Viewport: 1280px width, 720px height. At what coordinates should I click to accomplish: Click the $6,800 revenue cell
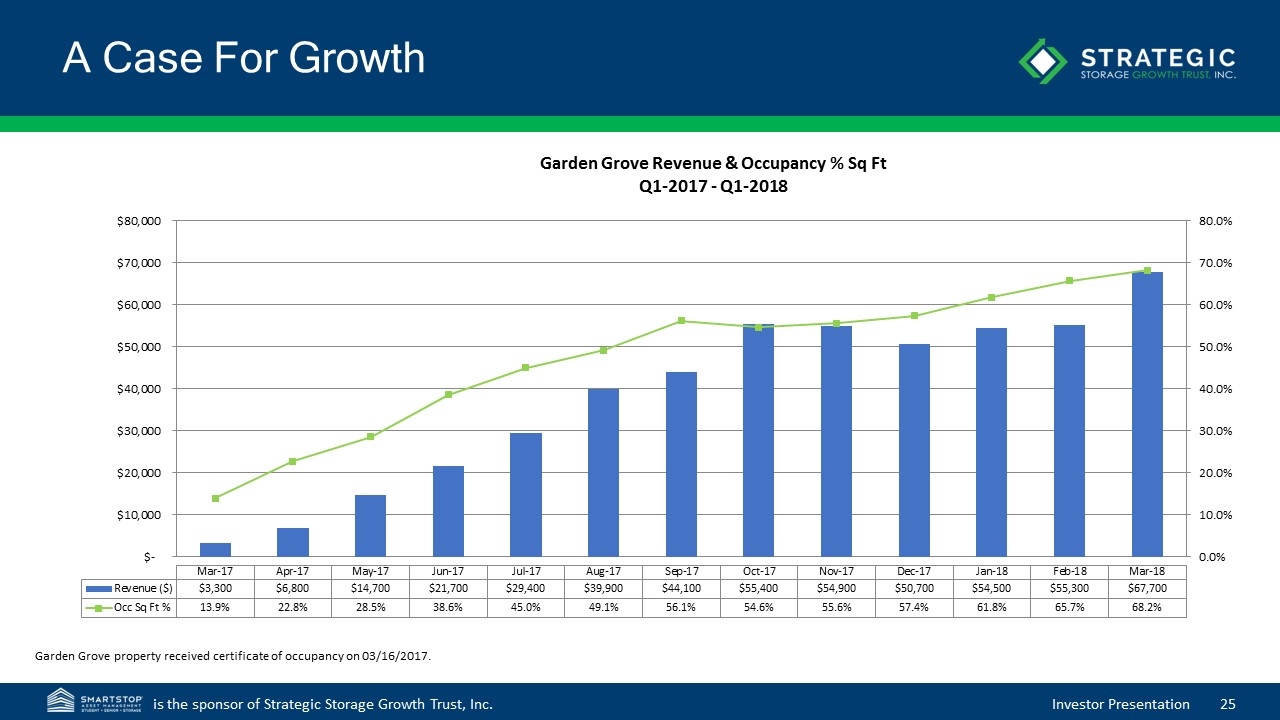pos(293,590)
